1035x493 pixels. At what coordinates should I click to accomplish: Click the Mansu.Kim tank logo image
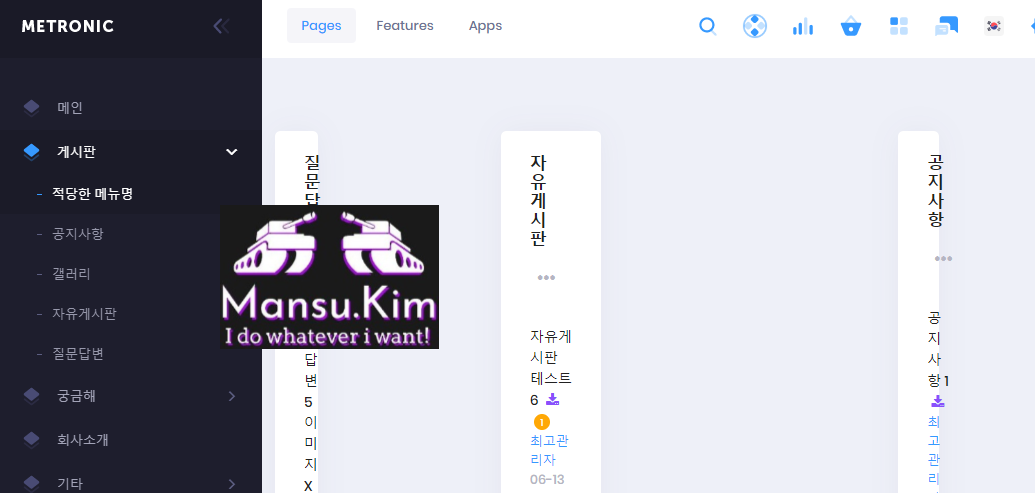coord(329,277)
